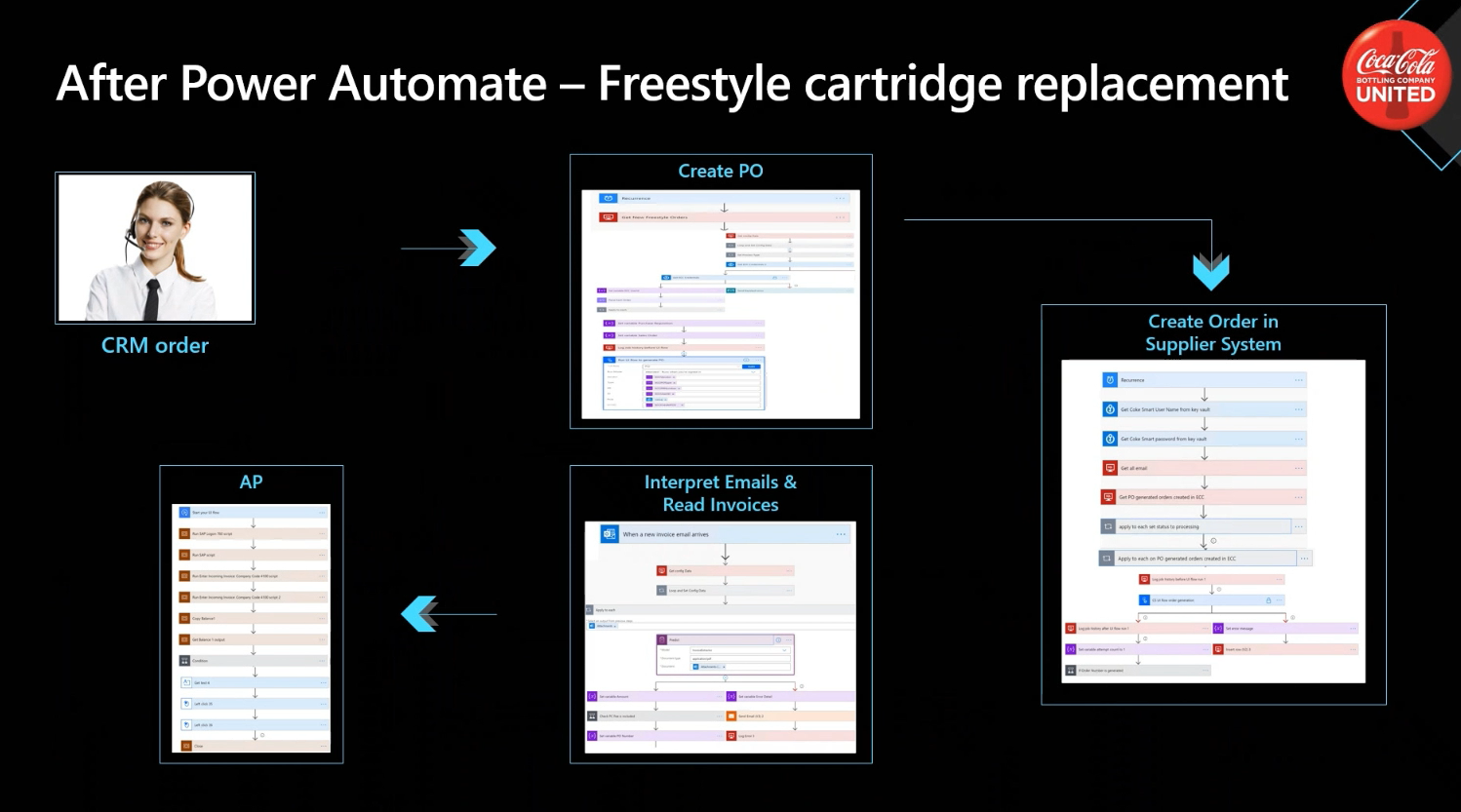Click the Coca-Cola Bottling Company United logo

tap(1396, 75)
